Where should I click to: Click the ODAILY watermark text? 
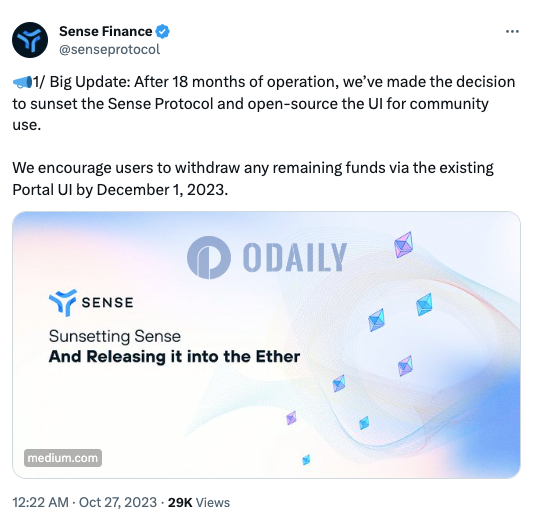tap(295, 257)
